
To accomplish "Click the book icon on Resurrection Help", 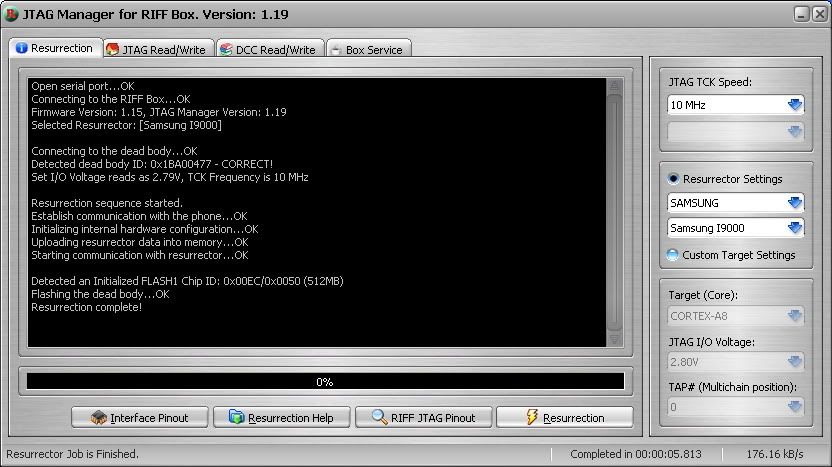I will (x=236, y=417).
